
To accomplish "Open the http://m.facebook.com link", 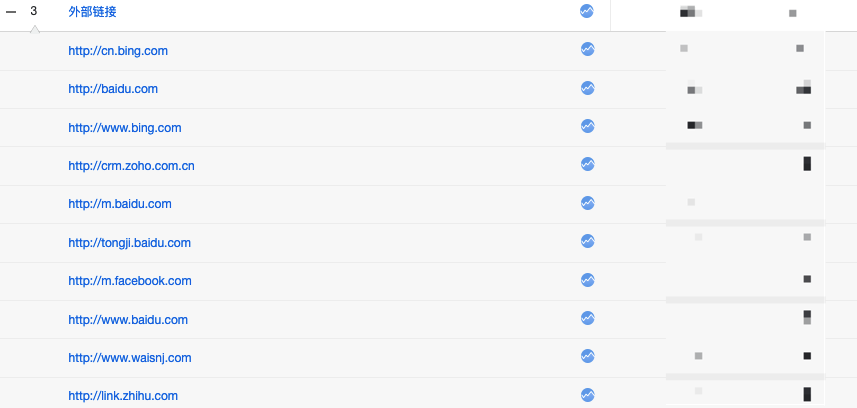I will click(130, 281).
